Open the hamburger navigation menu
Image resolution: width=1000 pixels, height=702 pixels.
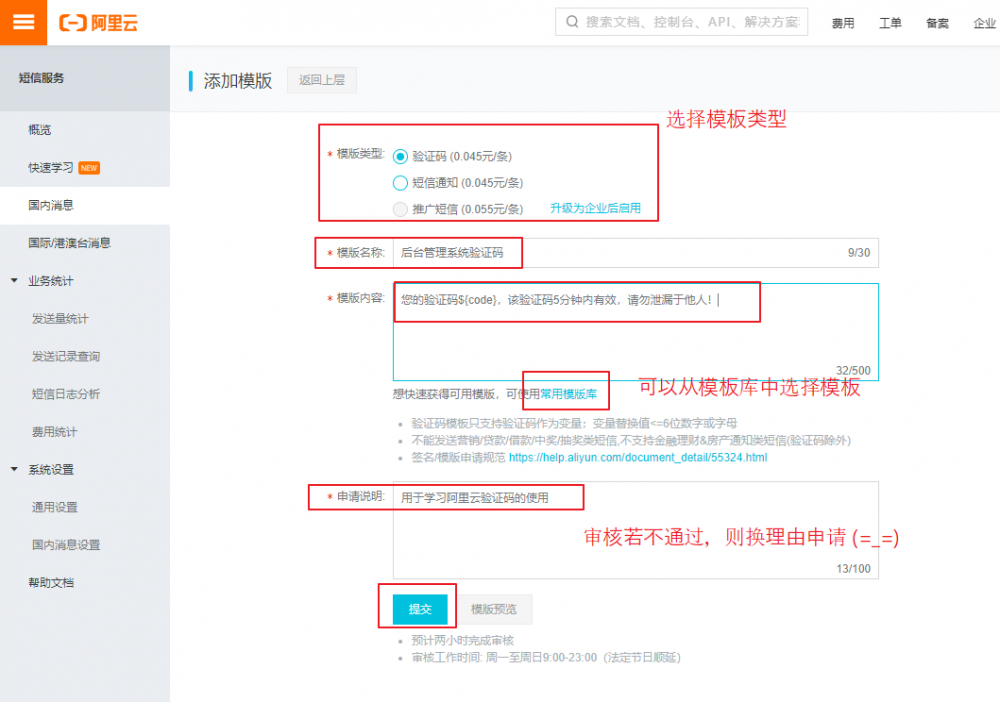(x=22, y=22)
